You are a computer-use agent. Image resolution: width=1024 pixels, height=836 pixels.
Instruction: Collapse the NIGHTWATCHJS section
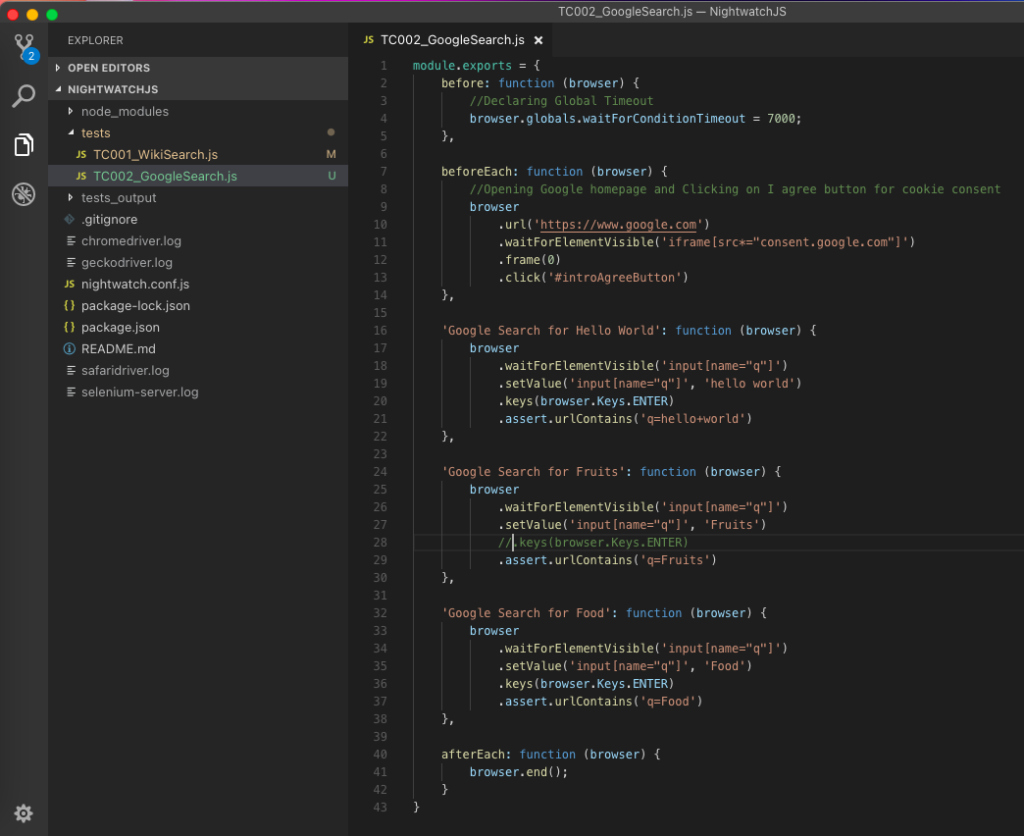point(198,89)
